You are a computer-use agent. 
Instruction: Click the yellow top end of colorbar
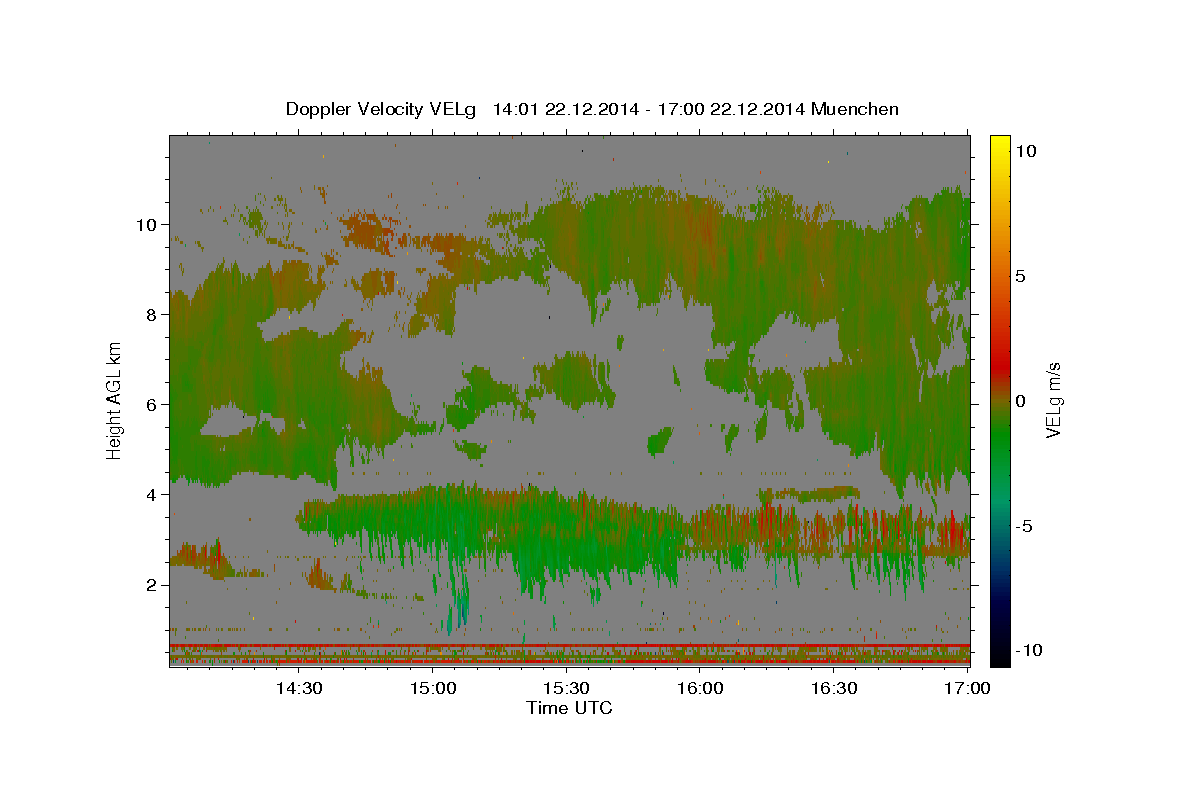(x=999, y=143)
